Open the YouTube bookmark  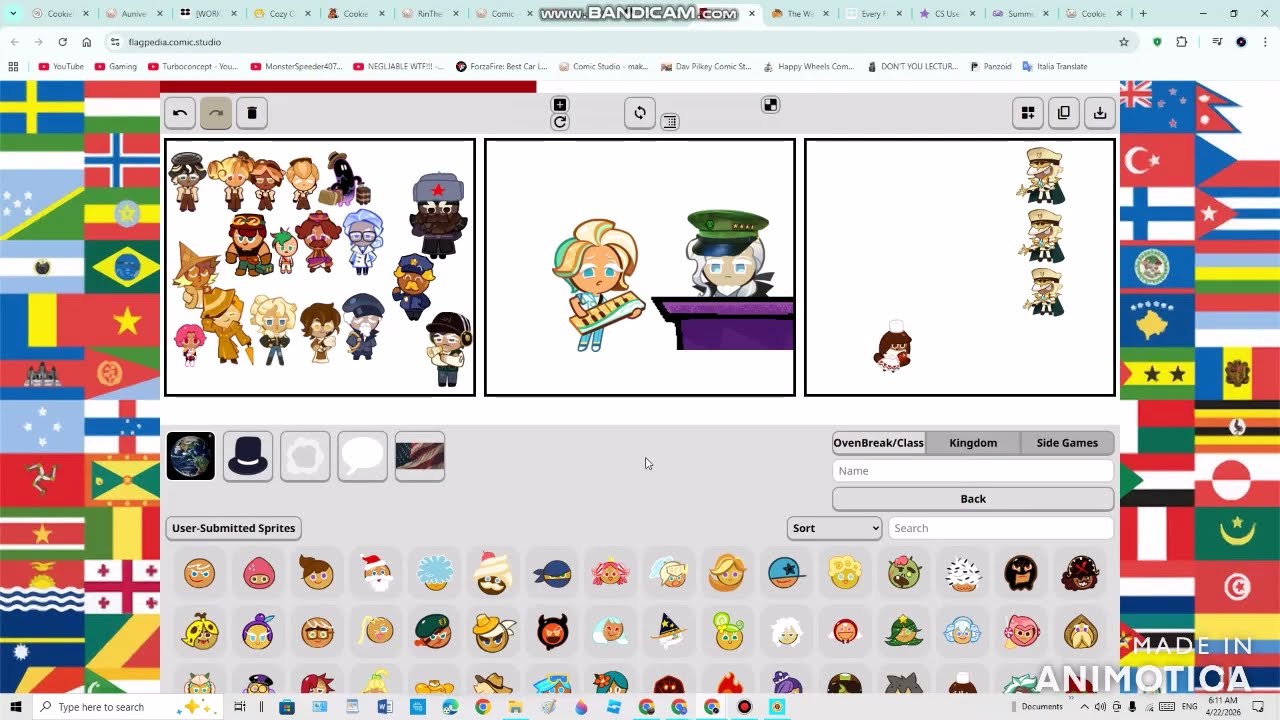pyautogui.click(x=61, y=66)
